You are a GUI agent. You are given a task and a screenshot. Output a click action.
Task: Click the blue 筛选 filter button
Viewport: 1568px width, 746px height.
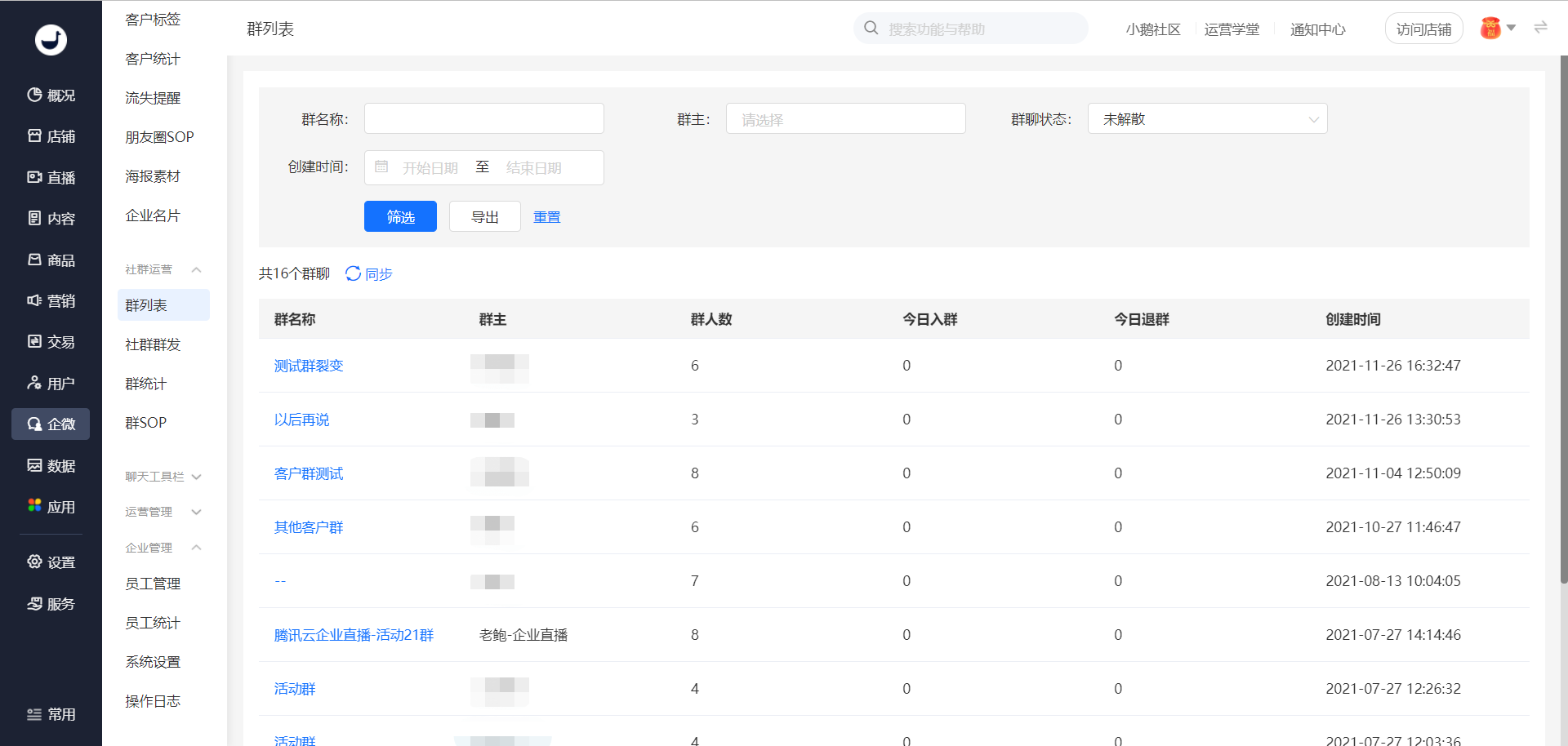click(400, 216)
